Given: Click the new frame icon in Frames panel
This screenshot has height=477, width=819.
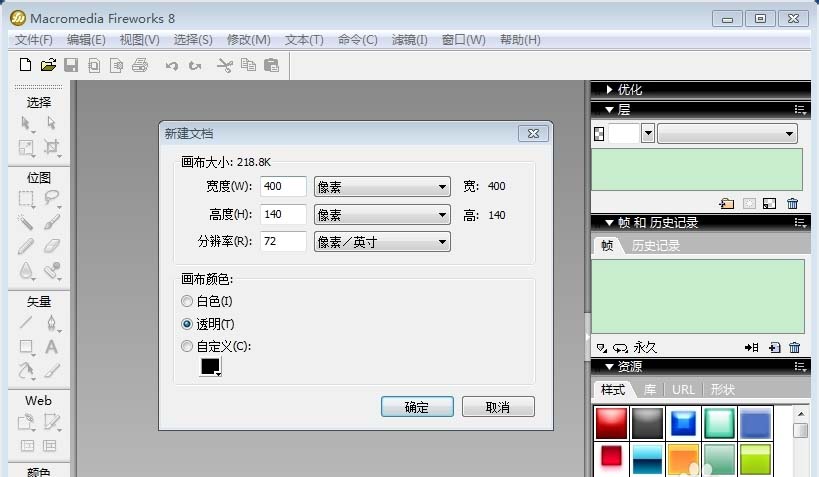Looking at the screenshot, I should coord(775,347).
